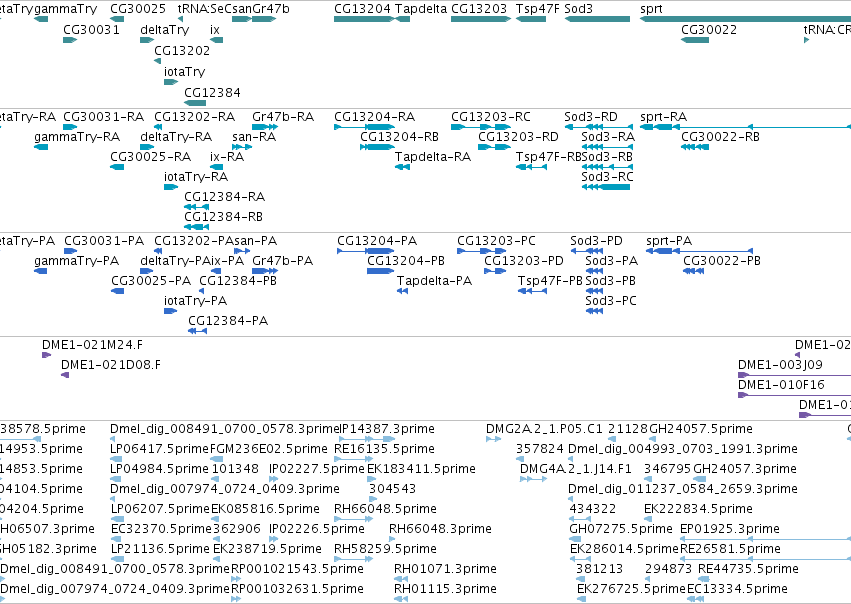
Task: Click transcript Sod3-RD
Action: point(590,117)
